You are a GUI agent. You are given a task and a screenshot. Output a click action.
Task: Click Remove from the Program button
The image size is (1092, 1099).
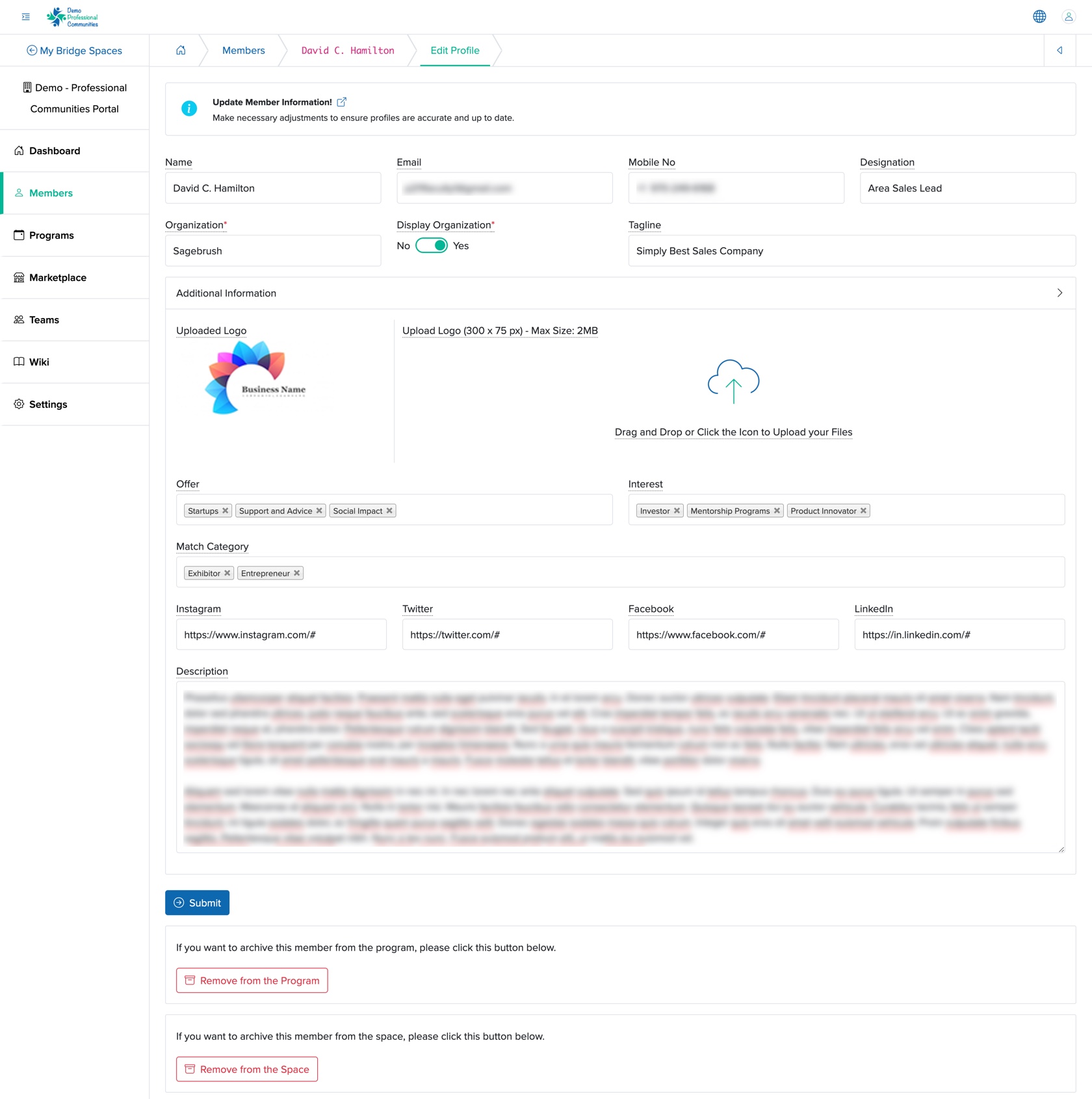pyautogui.click(x=252, y=981)
